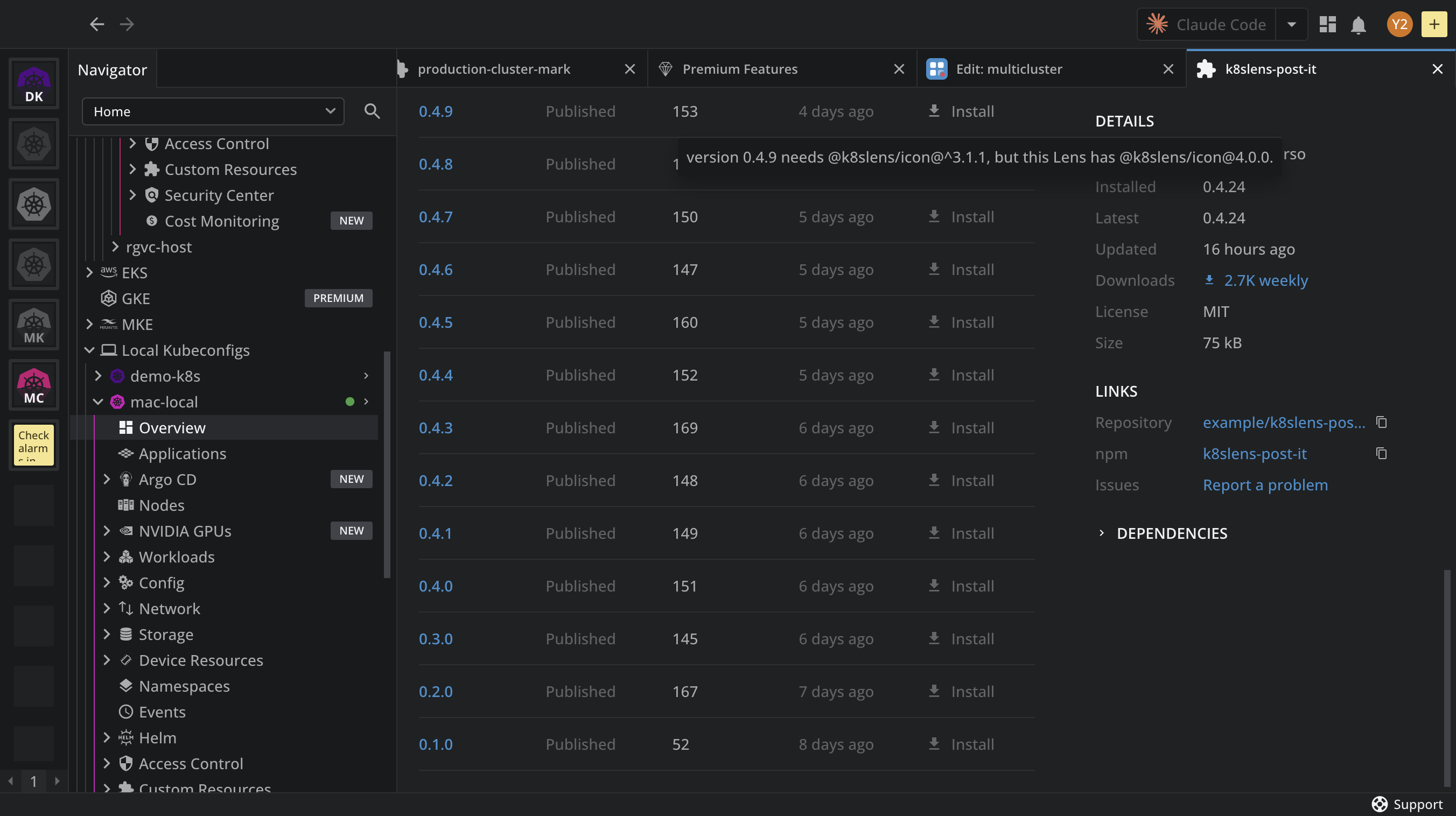This screenshot has height=816, width=1456.
Task: Copy the repository link
Action: pyautogui.click(x=1381, y=422)
